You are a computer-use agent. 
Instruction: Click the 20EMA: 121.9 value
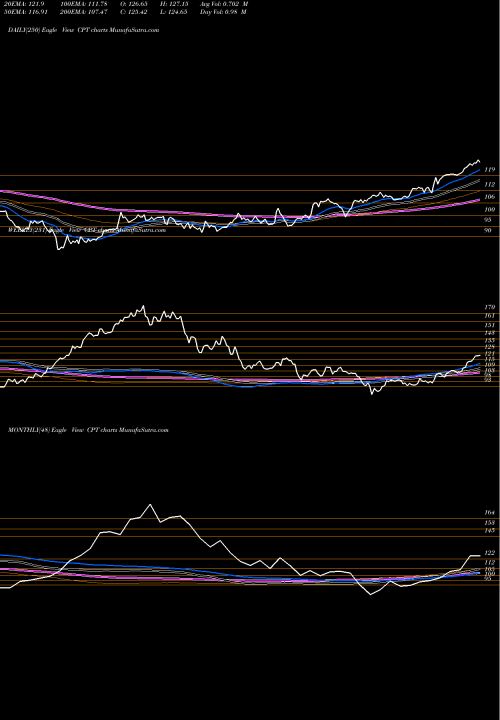(23, 4)
